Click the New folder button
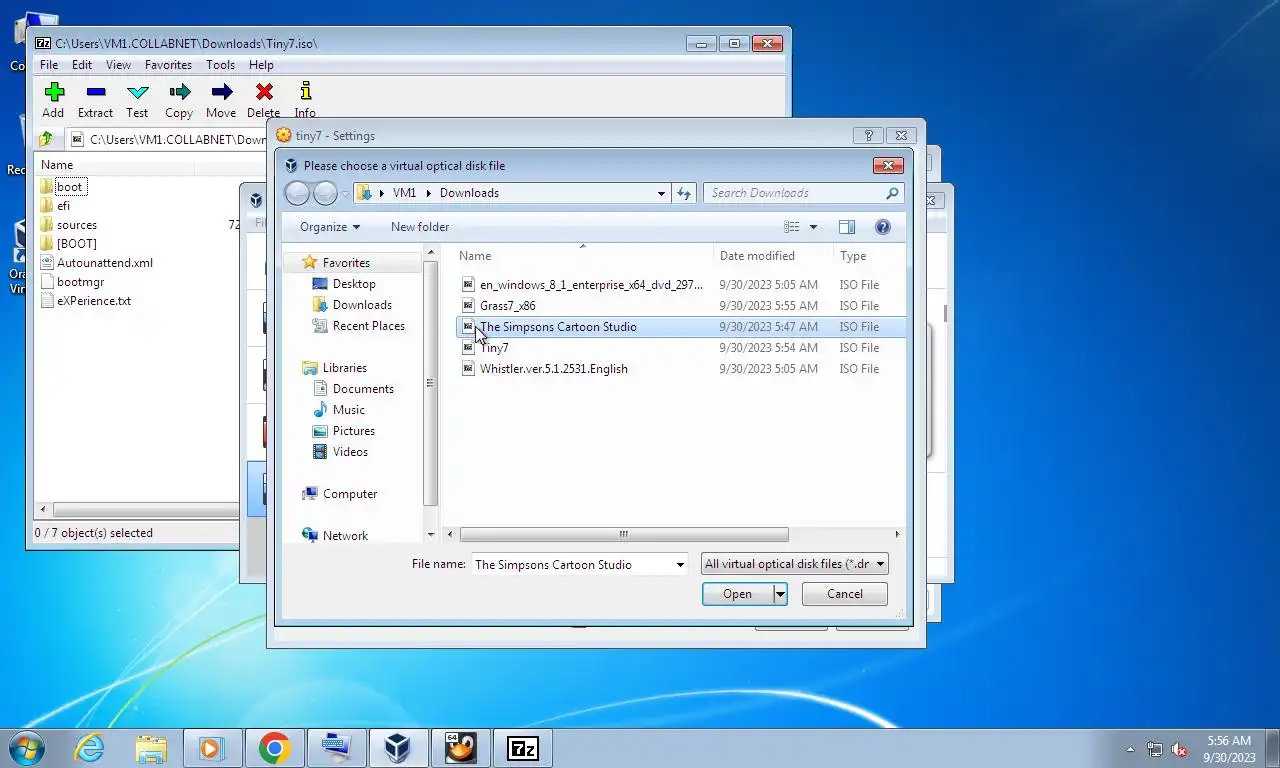Viewport: 1280px width, 768px height. [x=420, y=227]
